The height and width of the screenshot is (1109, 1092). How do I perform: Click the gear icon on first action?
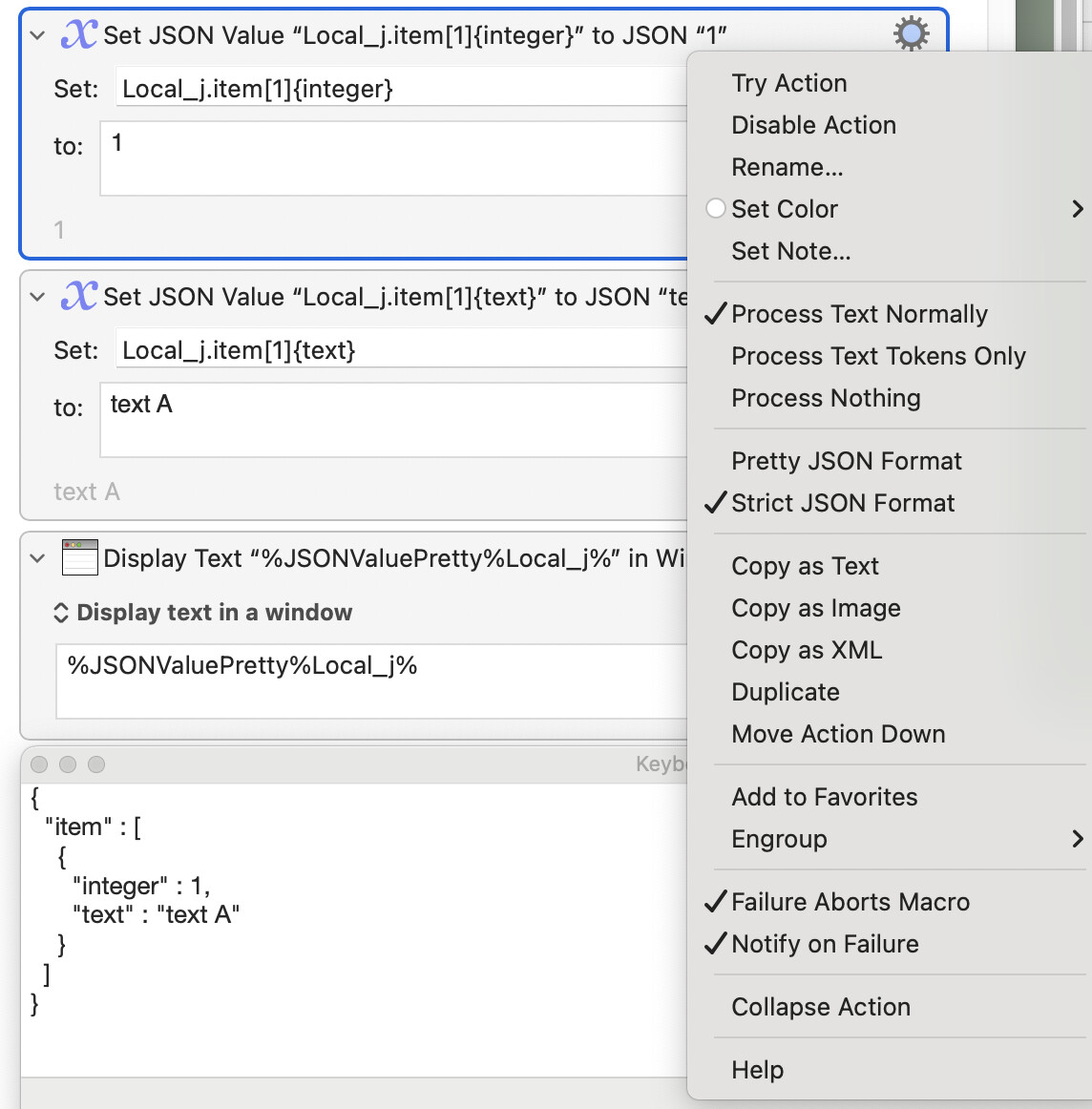coord(911,33)
